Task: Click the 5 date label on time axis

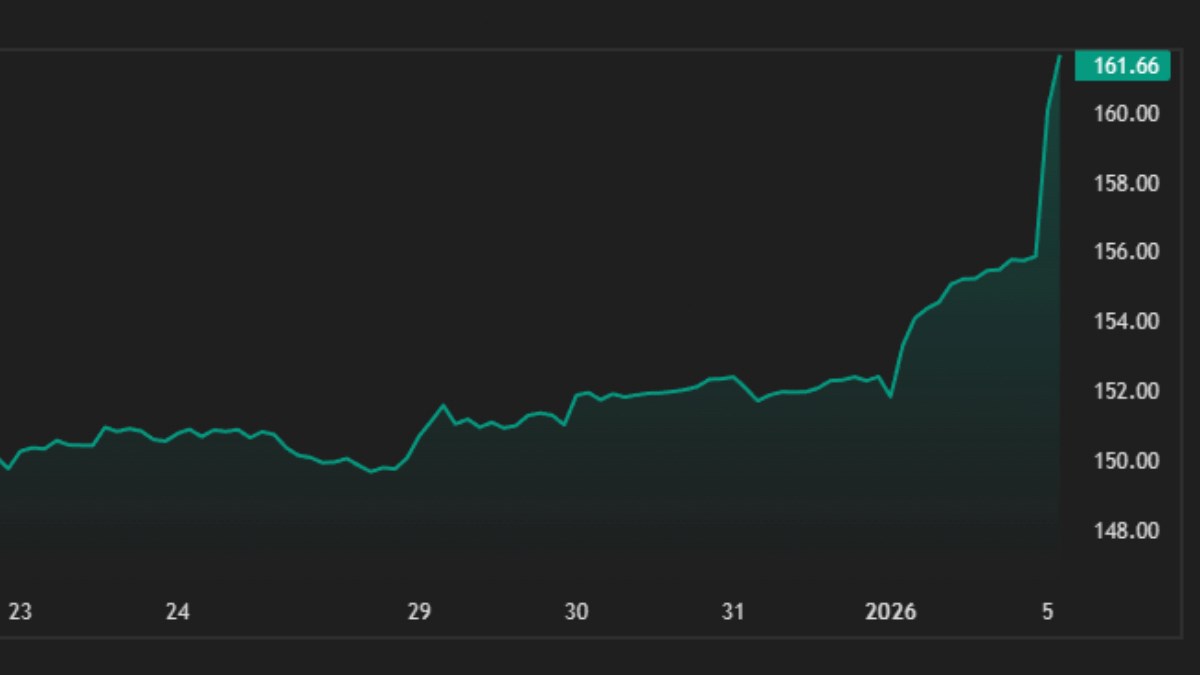Action: 1047,612
